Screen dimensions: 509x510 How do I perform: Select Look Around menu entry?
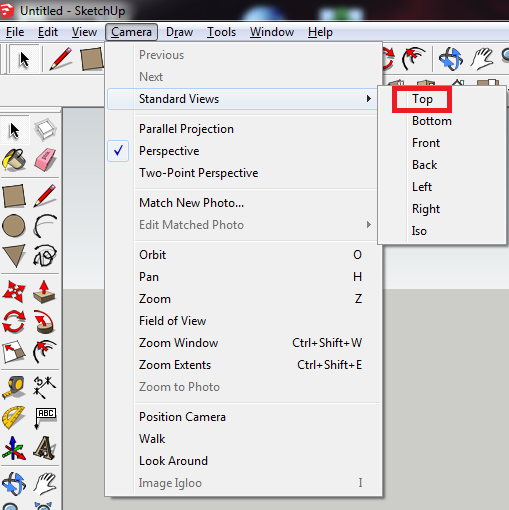(x=242, y=461)
